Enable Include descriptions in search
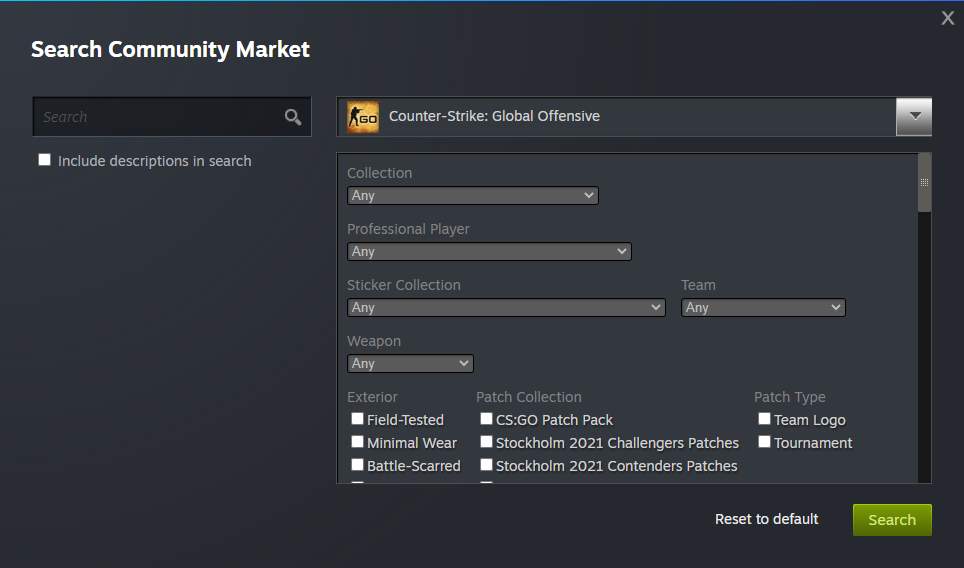The width and height of the screenshot is (964, 568). click(x=44, y=160)
